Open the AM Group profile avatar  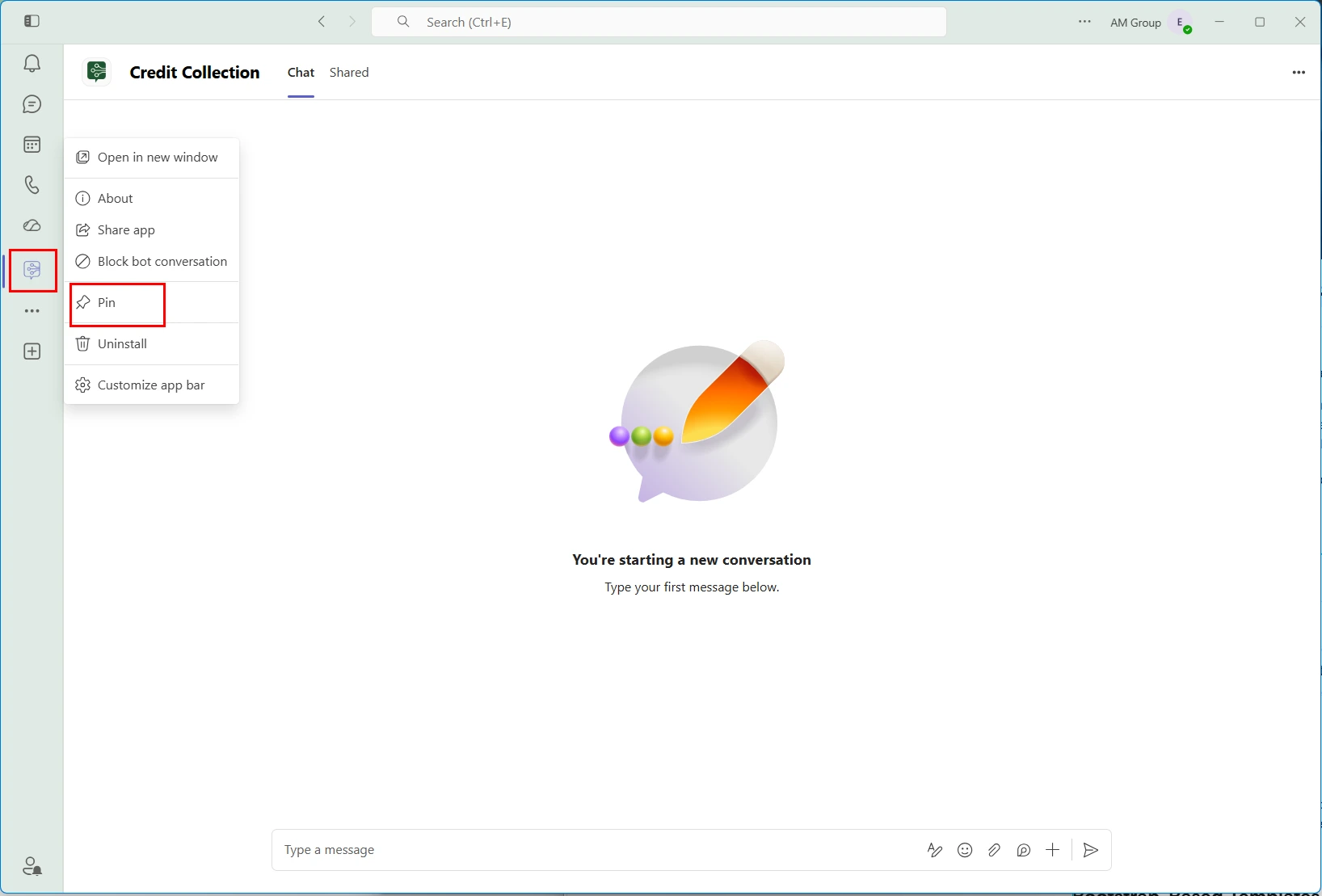pos(1181,23)
